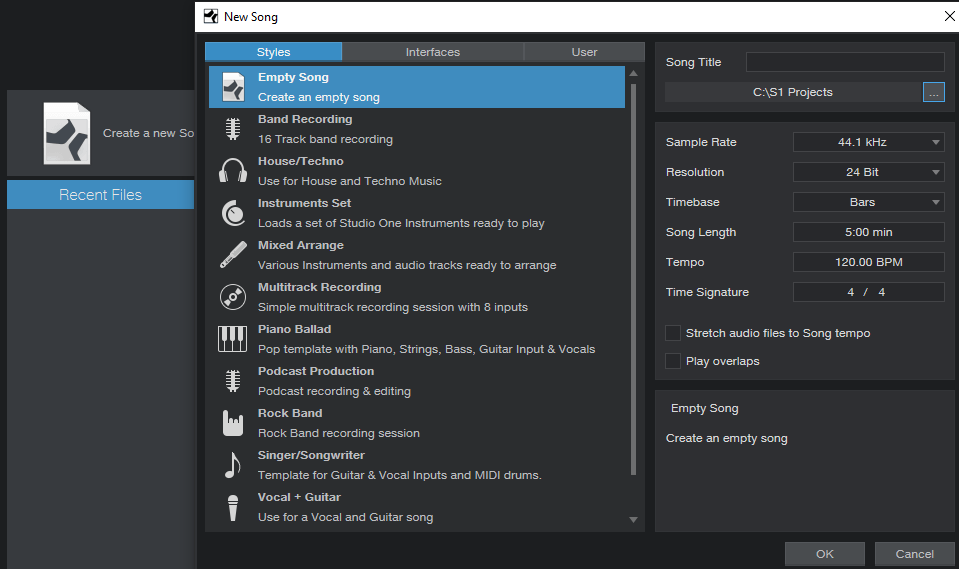Switch to the User tab
The width and height of the screenshot is (959, 569).
584,52
